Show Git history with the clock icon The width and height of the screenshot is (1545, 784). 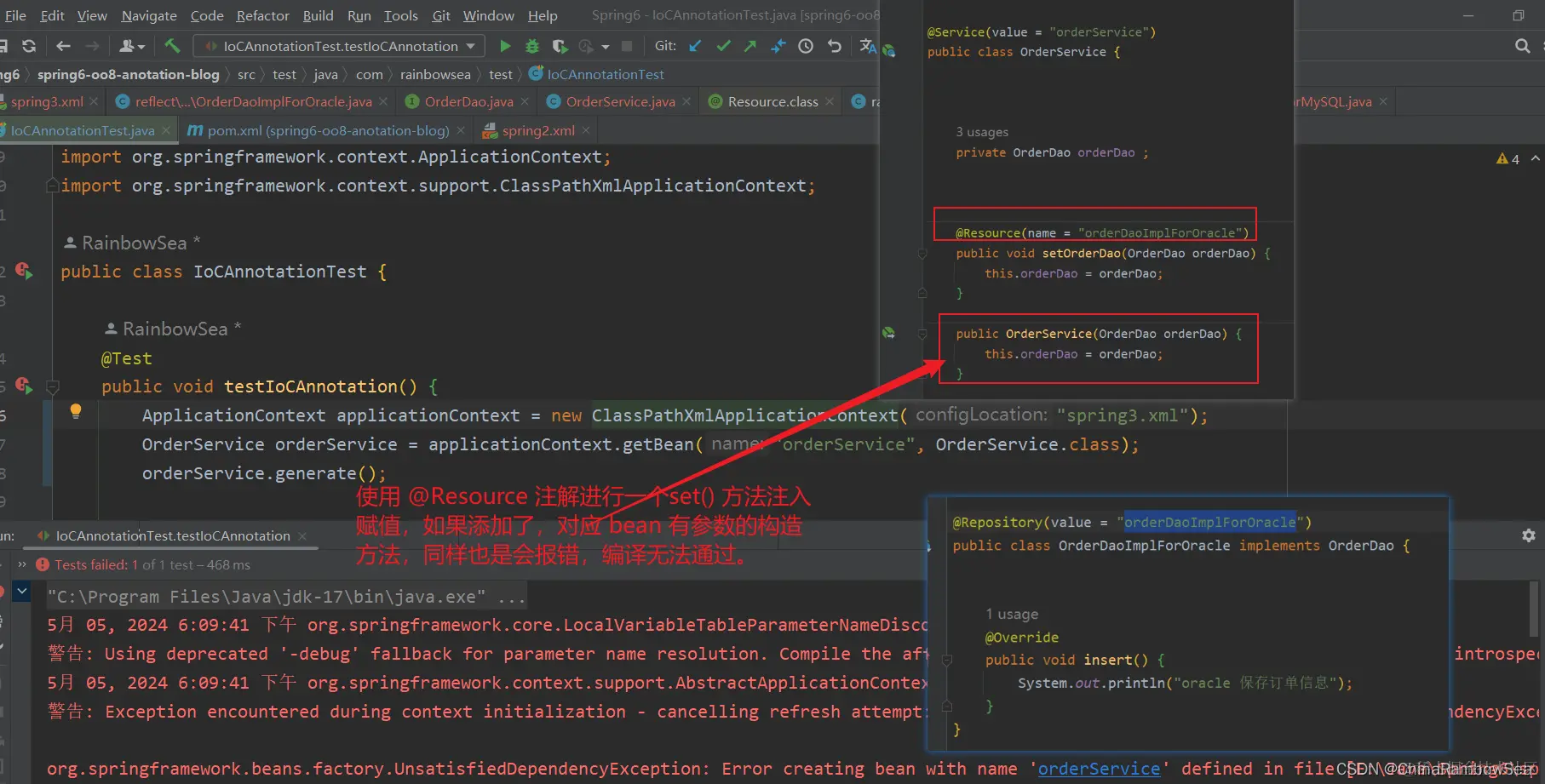[806, 46]
